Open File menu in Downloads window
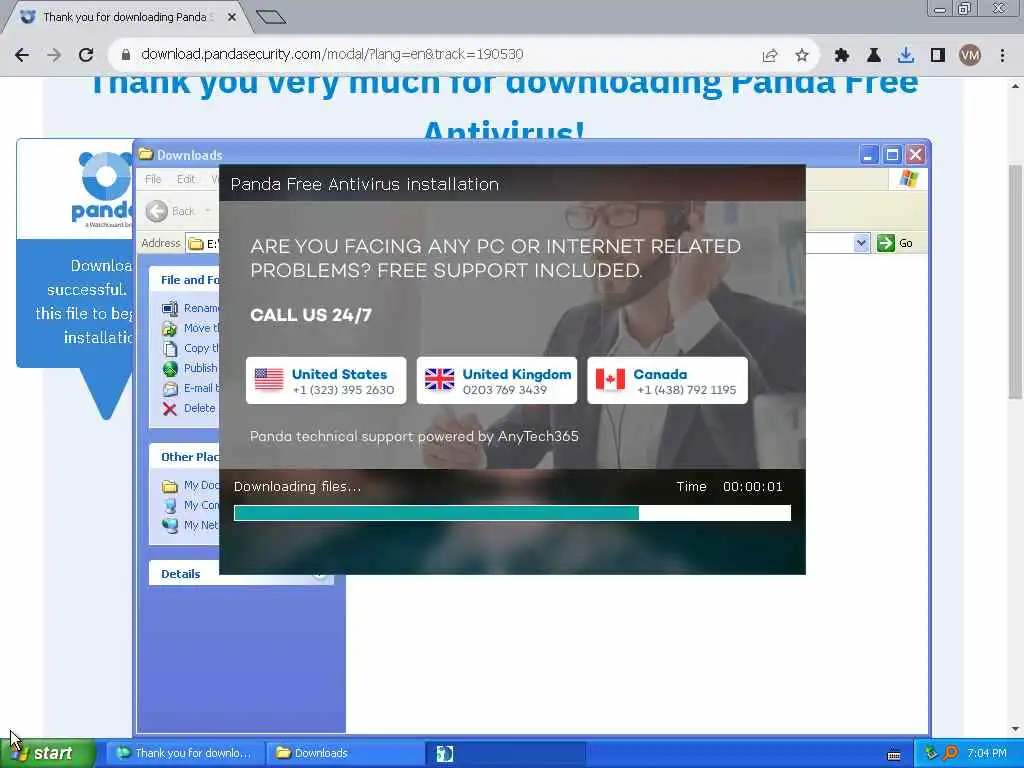Image resolution: width=1024 pixels, height=768 pixels. [153, 179]
